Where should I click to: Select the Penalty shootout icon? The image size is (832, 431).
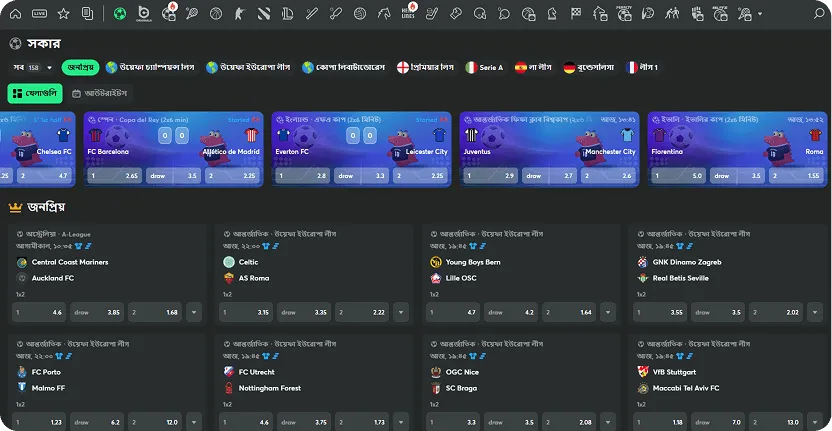(x=624, y=14)
